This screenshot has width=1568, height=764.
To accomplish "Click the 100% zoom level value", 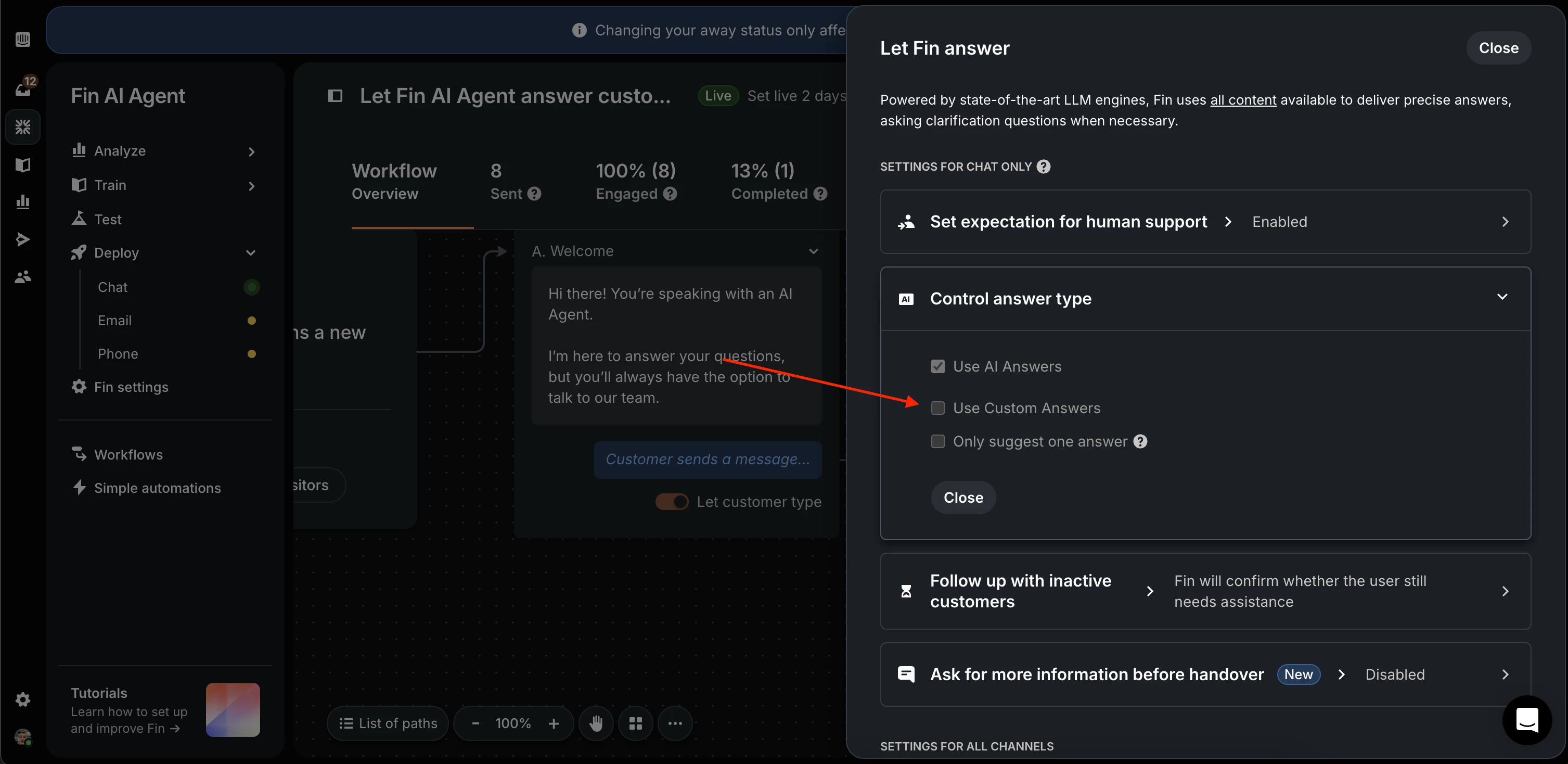I will (512, 723).
